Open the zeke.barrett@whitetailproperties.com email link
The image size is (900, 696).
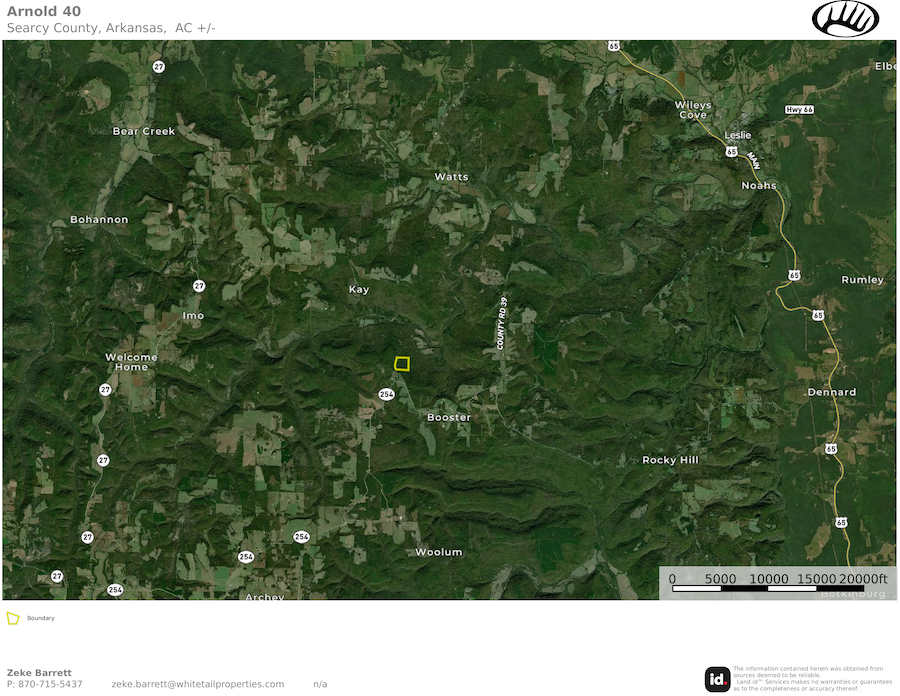(x=197, y=684)
